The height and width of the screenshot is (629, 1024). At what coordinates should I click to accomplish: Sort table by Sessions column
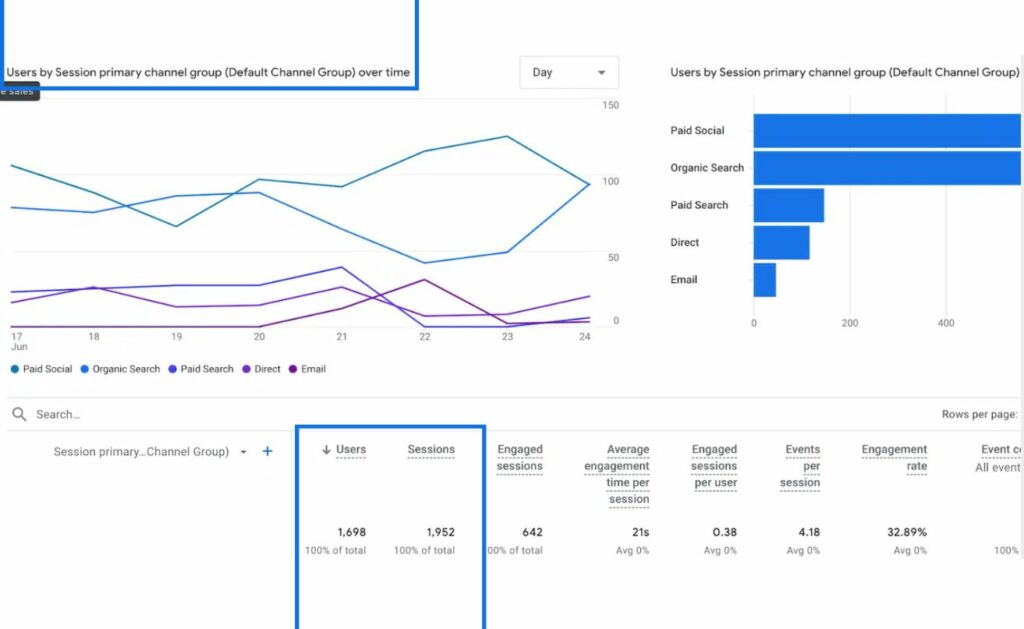pos(431,449)
